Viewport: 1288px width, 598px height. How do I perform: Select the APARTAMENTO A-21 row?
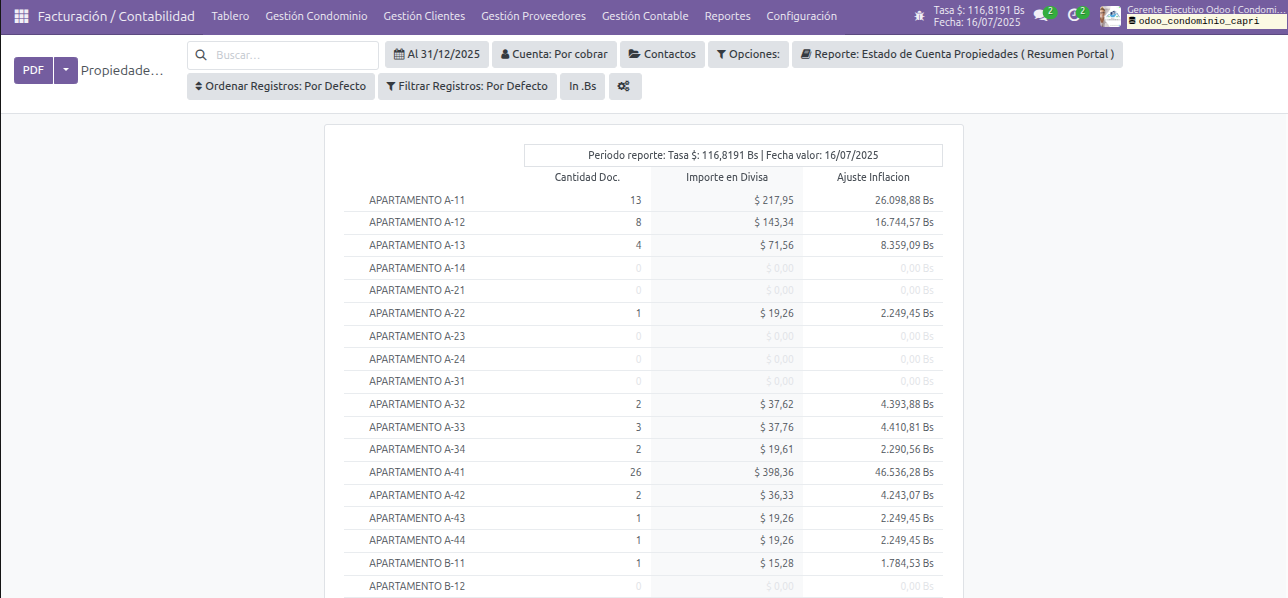643,290
